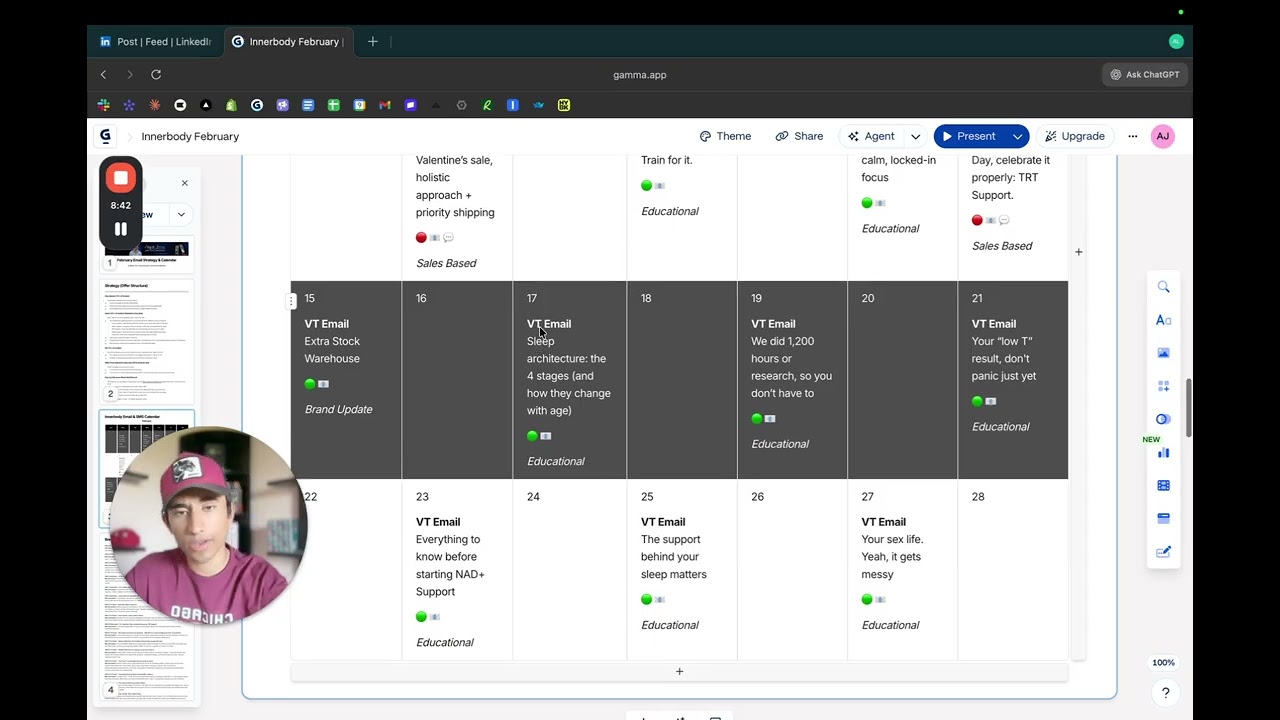Click low T result text on 21

[1003, 359]
